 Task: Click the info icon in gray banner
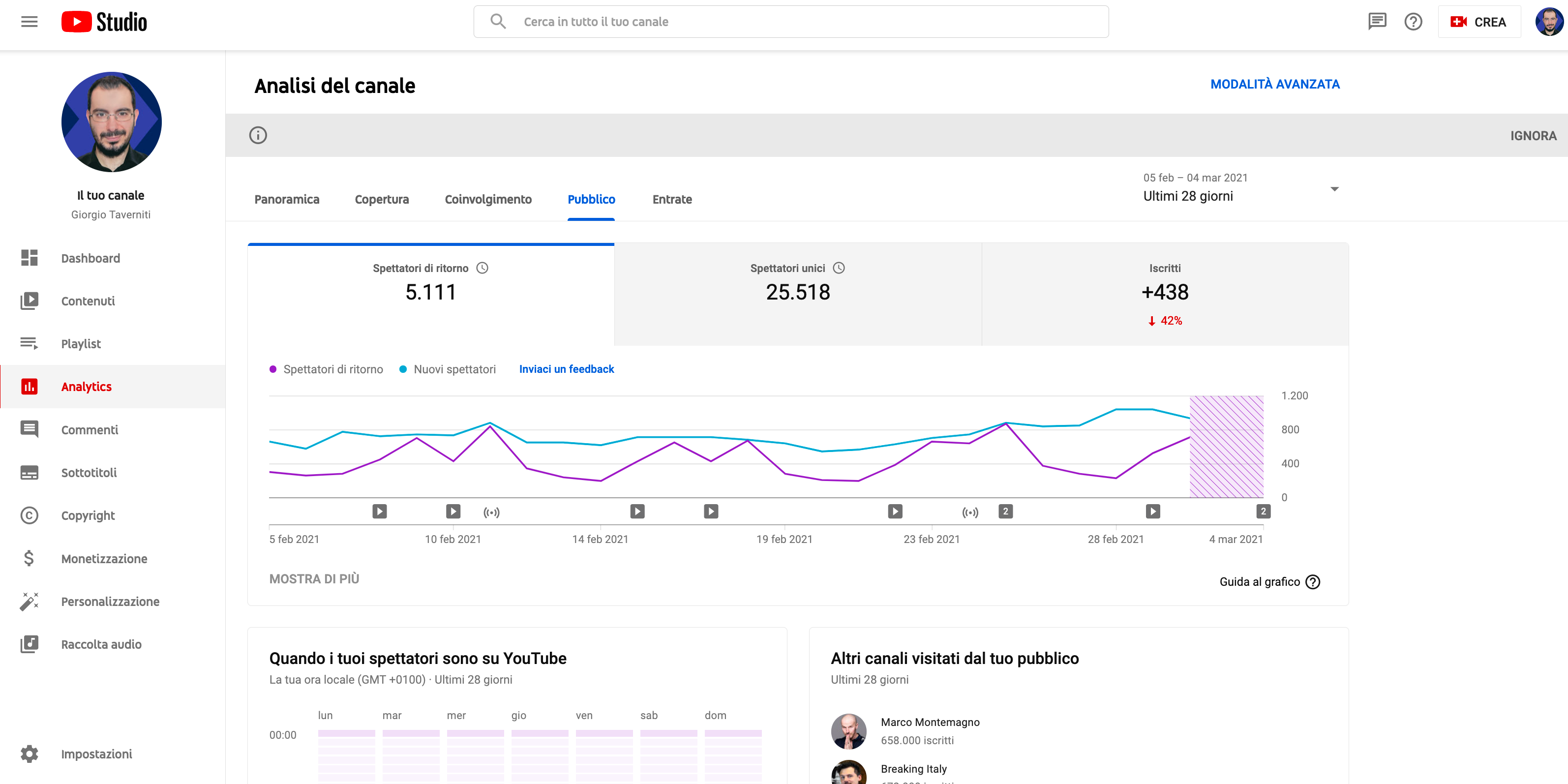[x=258, y=135]
